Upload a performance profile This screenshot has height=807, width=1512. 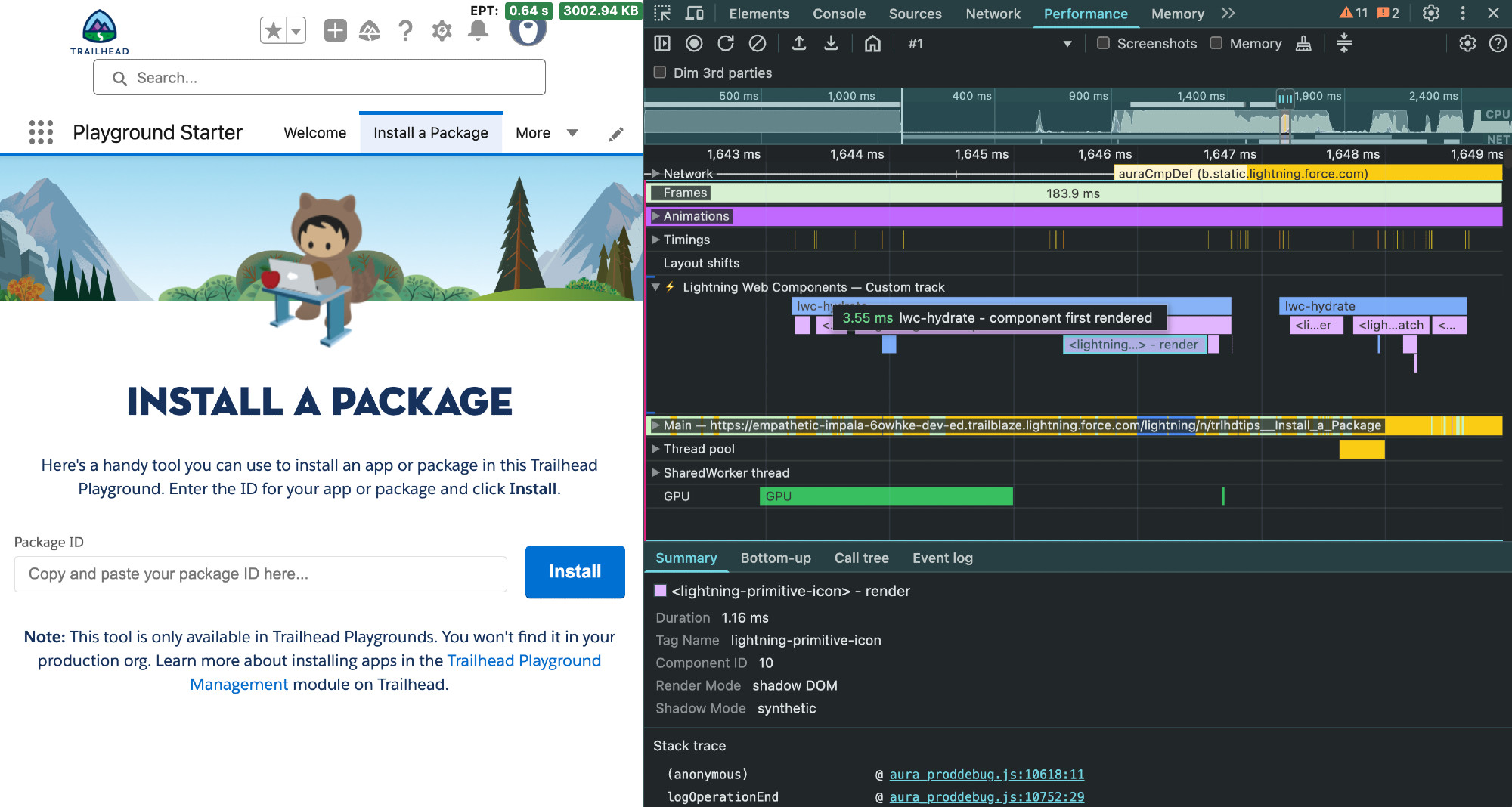coord(799,43)
